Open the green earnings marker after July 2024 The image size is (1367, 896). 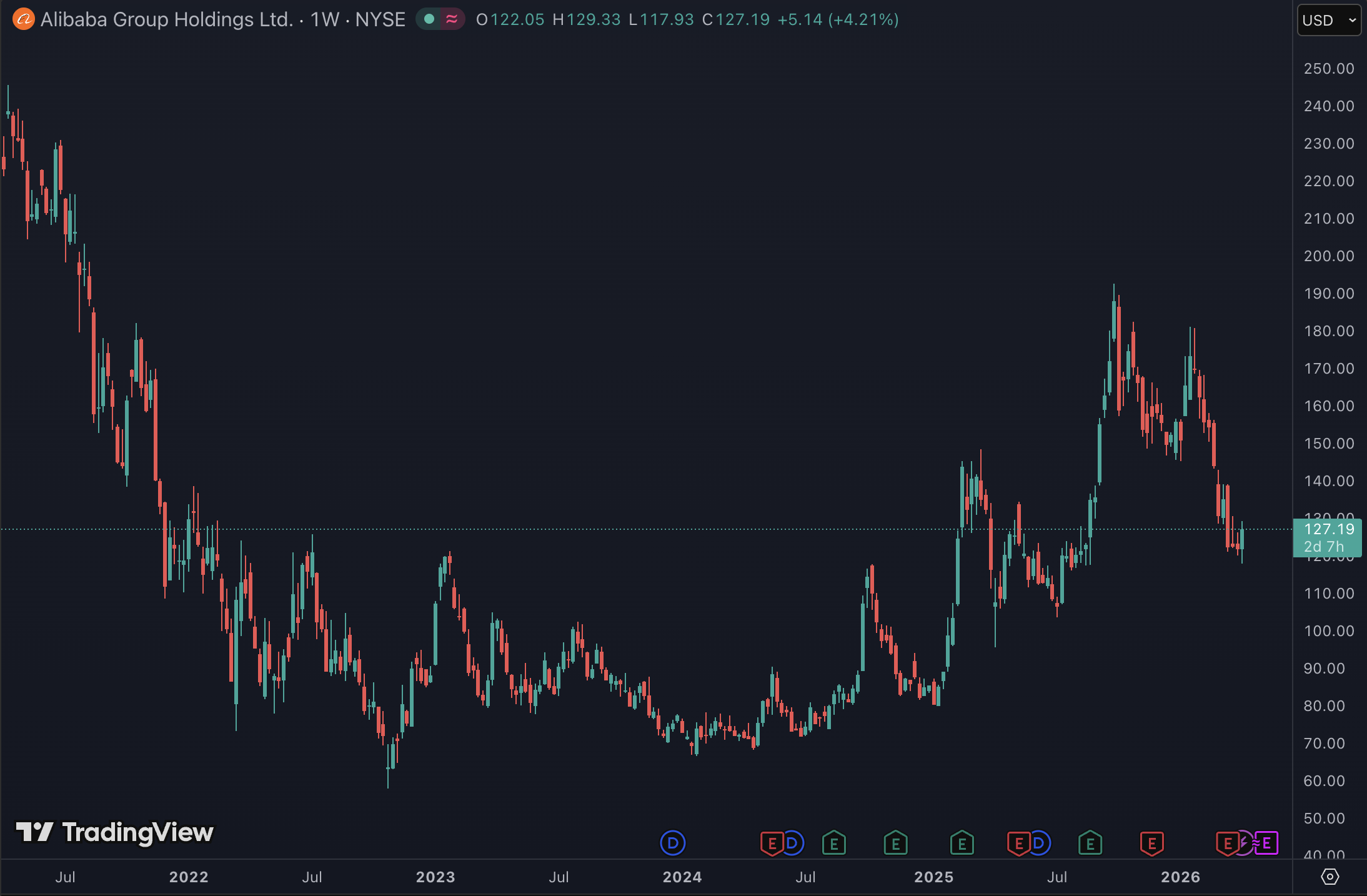[x=834, y=844]
